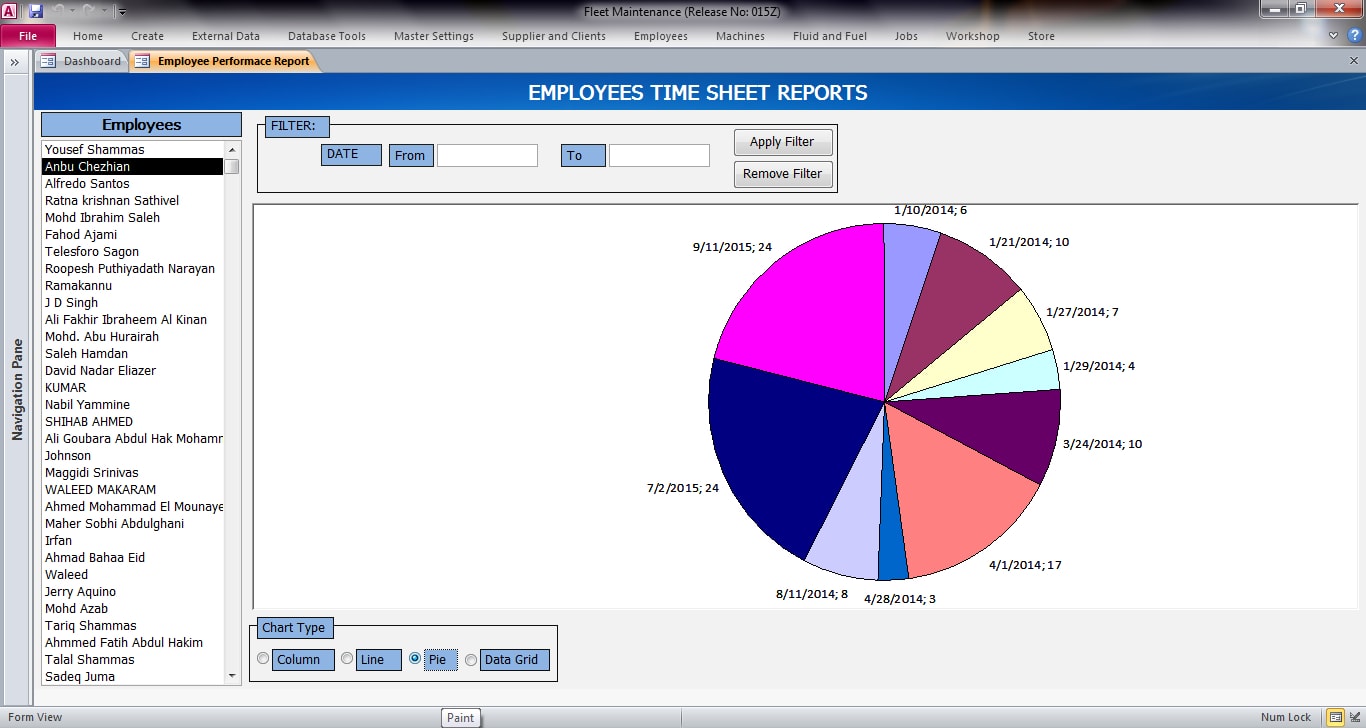The width and height of the screenshot is (1366, 728).
Task: Open the File menu
Action: [x=28, y=36]
